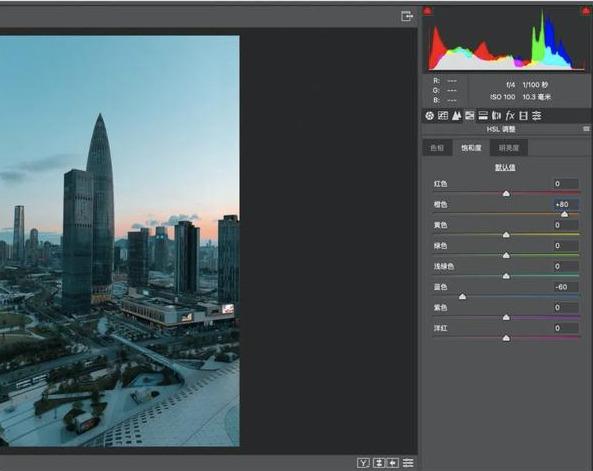This screenshot has width=593, height=471.
Task: Click the 紫色 value field
Action: point(565,308)
